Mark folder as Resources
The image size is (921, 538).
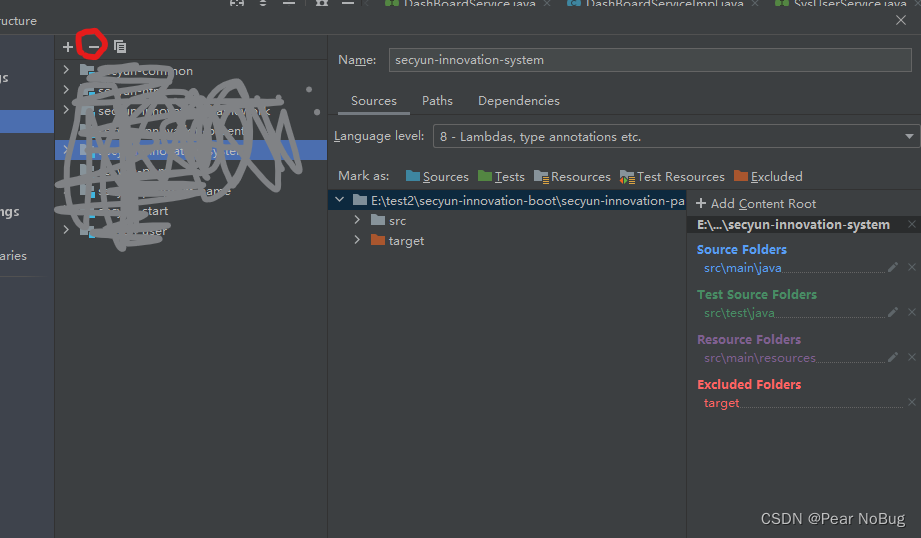coord(572,177)
